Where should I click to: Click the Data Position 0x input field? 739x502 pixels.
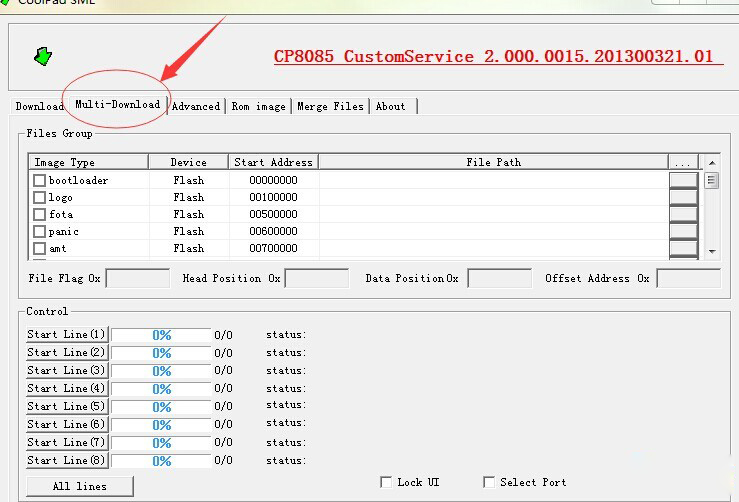[x=500, y=278]
